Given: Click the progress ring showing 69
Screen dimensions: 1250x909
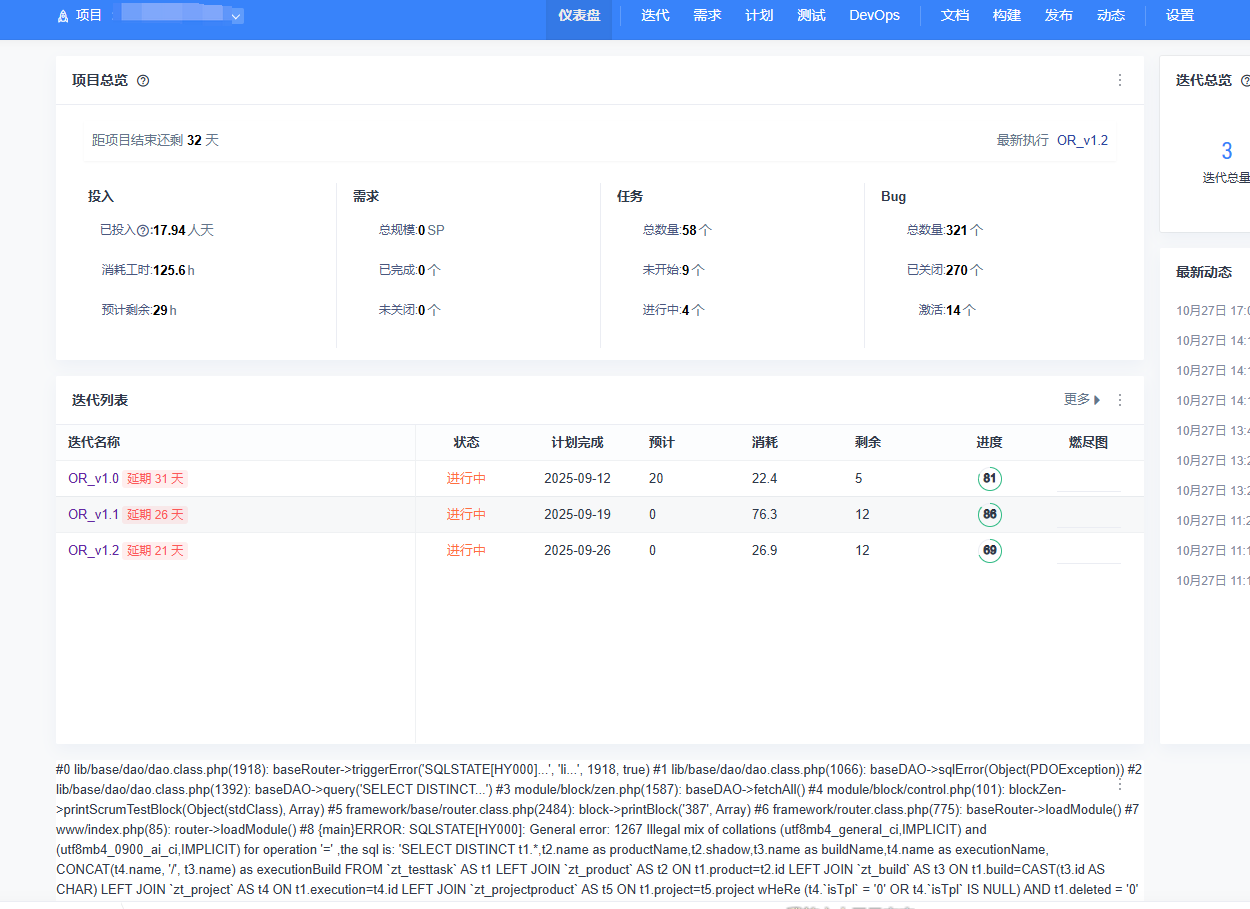Looking at the screenshot, I should 990,551.
